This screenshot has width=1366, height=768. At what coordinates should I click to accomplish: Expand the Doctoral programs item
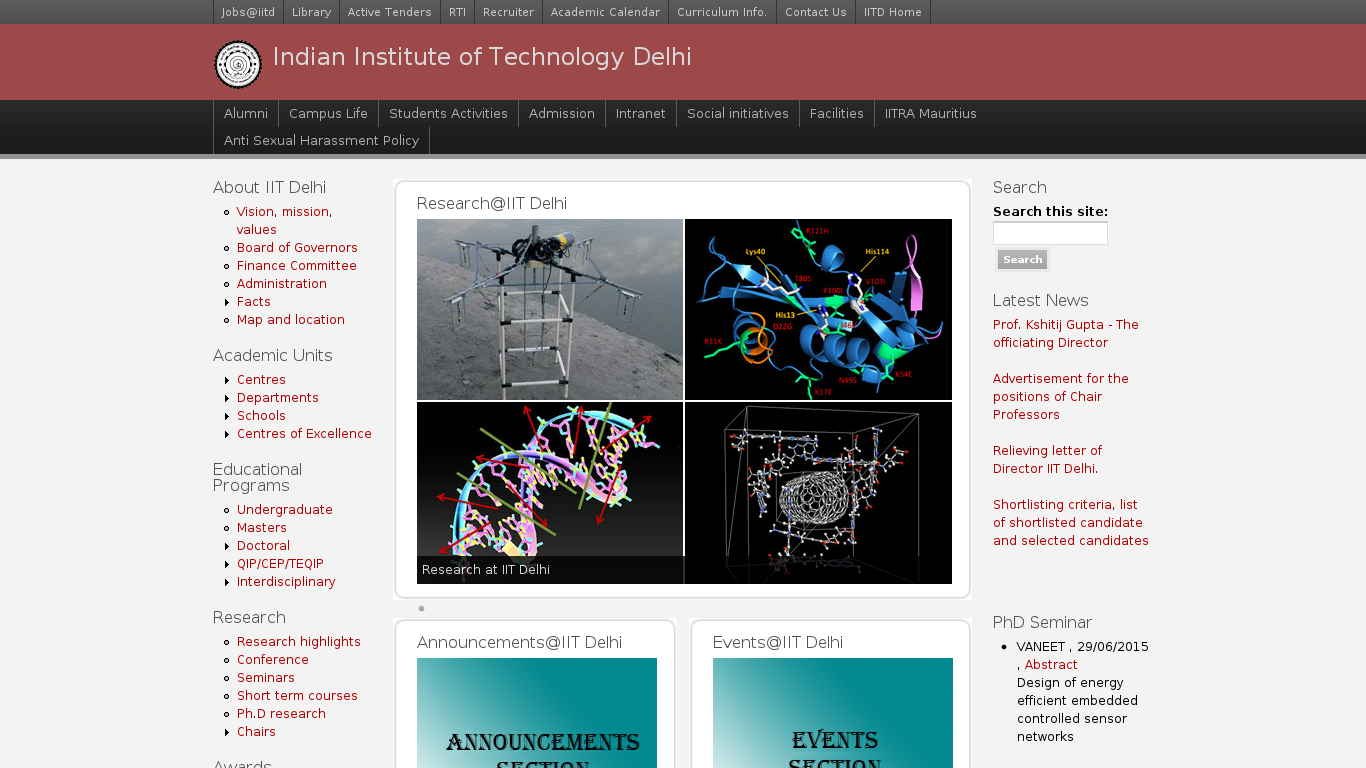263,545
